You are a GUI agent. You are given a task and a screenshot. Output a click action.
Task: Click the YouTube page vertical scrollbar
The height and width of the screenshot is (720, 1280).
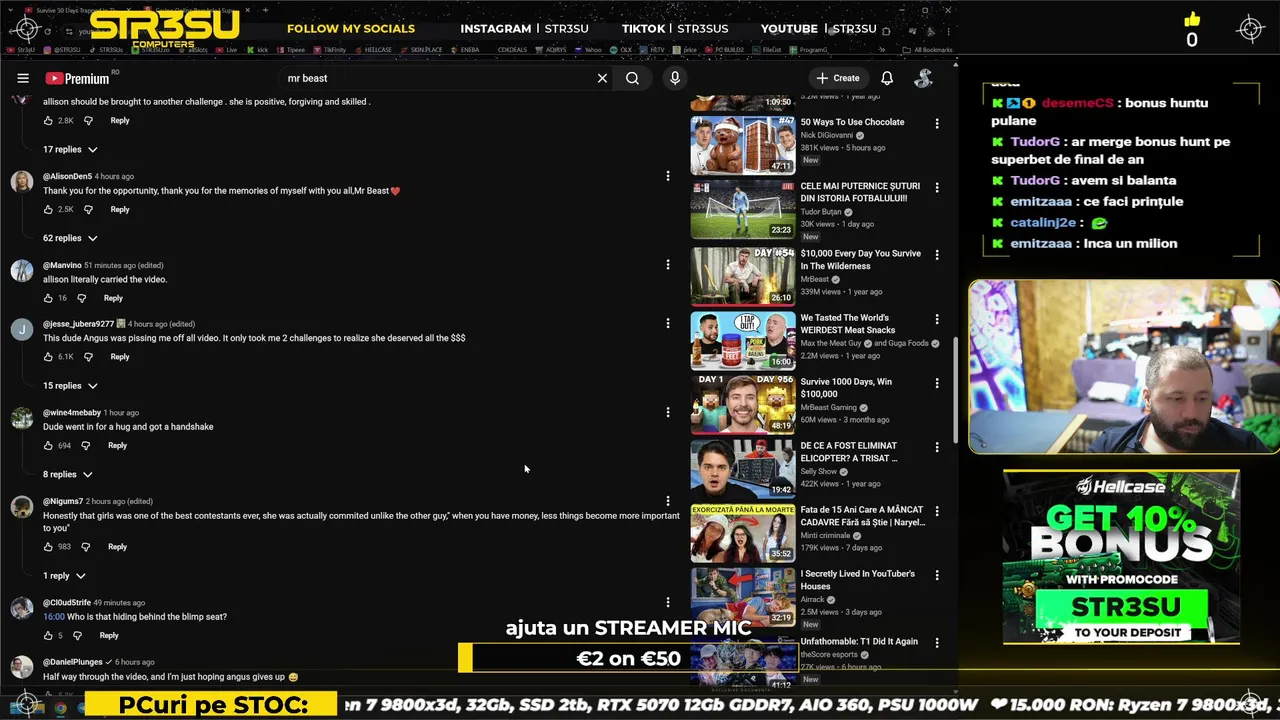[954, 390]
